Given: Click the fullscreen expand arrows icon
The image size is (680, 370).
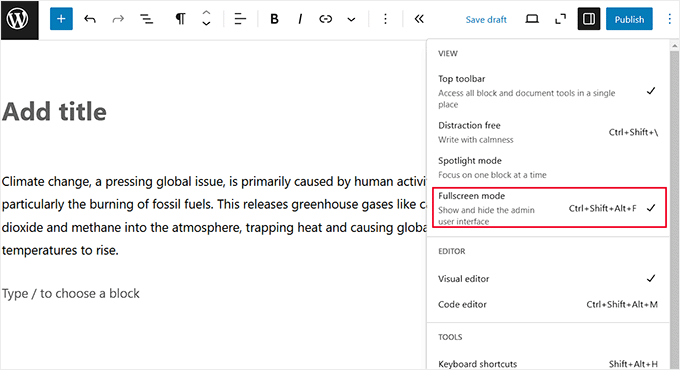Looking at the screenshot, I should (560, 19).
